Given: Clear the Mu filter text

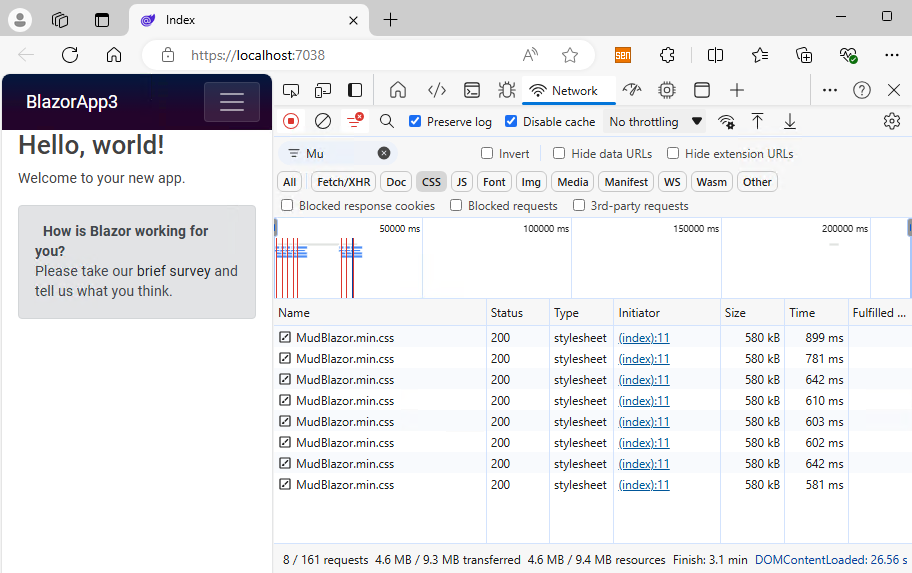Looking at the screenshot, I should pyautogui.click(x=384, y=154).
